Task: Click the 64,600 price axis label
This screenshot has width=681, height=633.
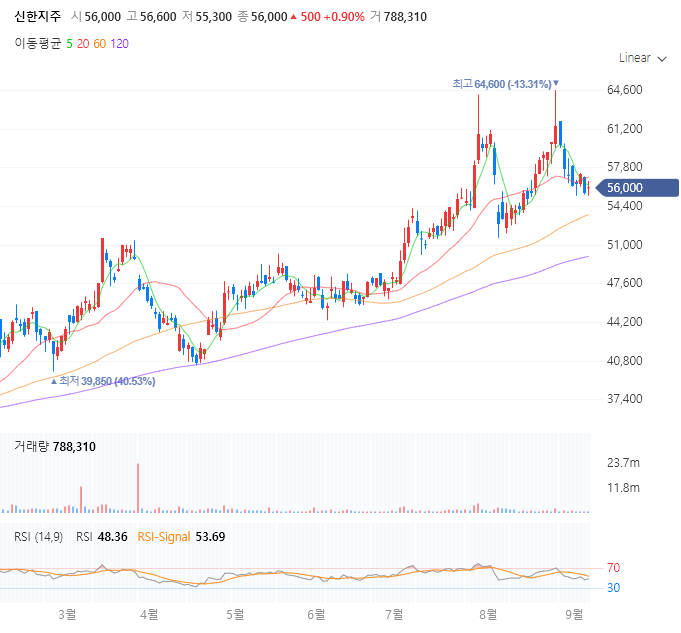Action: [625, 90]
